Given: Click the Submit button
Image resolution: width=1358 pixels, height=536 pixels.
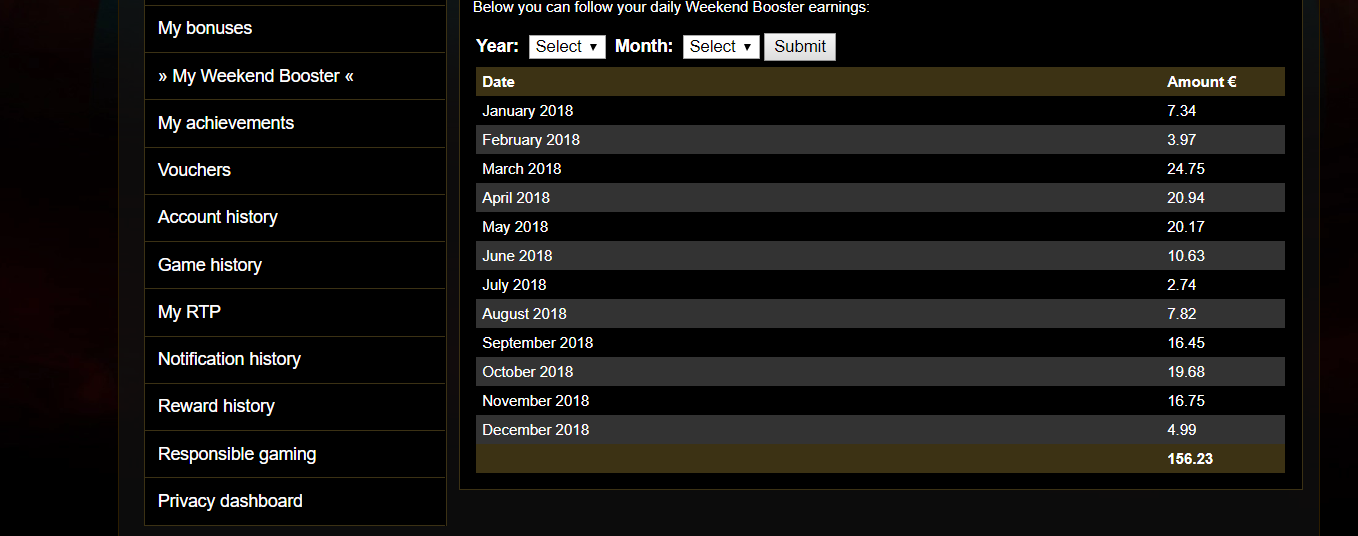Looking at the screenshot, I should click(800, 47).
